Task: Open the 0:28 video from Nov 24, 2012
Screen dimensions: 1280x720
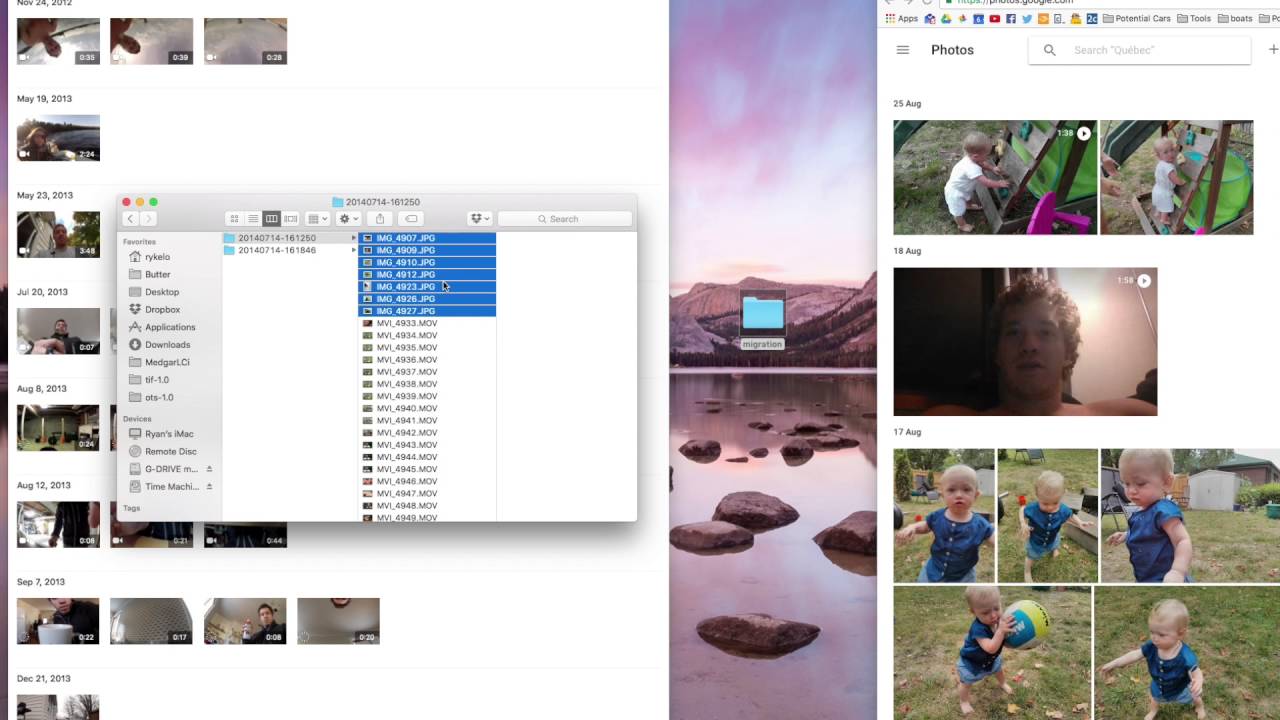Action: pos(245,41)
